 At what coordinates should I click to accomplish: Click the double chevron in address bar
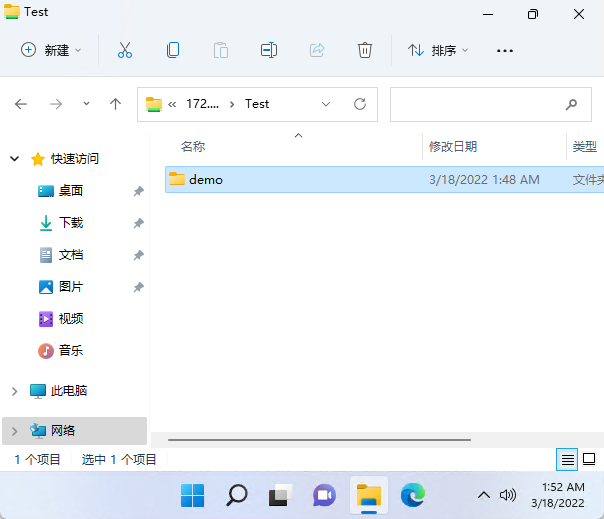pyautogui.click(x=172, y=104)
